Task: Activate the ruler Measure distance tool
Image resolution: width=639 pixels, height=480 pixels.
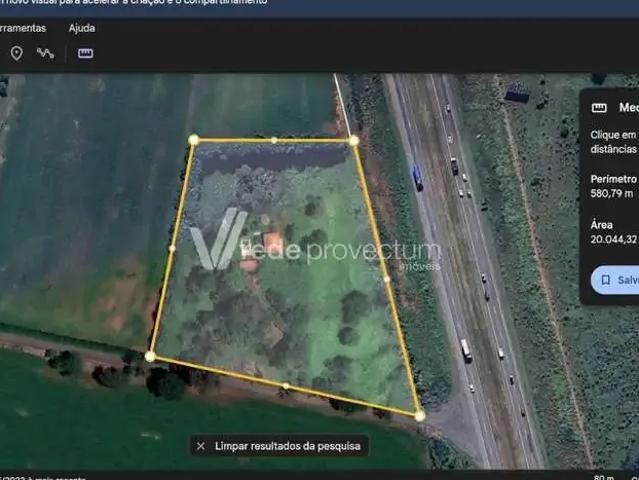Action: [85, 53]
